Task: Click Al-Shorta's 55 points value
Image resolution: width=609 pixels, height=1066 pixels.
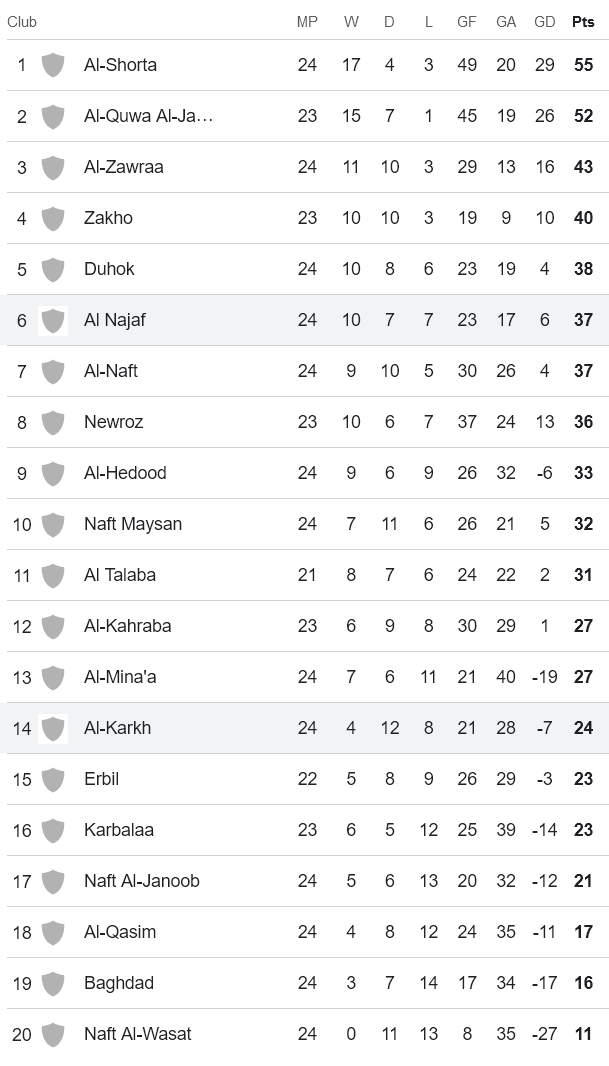Action: click(583, 65)
